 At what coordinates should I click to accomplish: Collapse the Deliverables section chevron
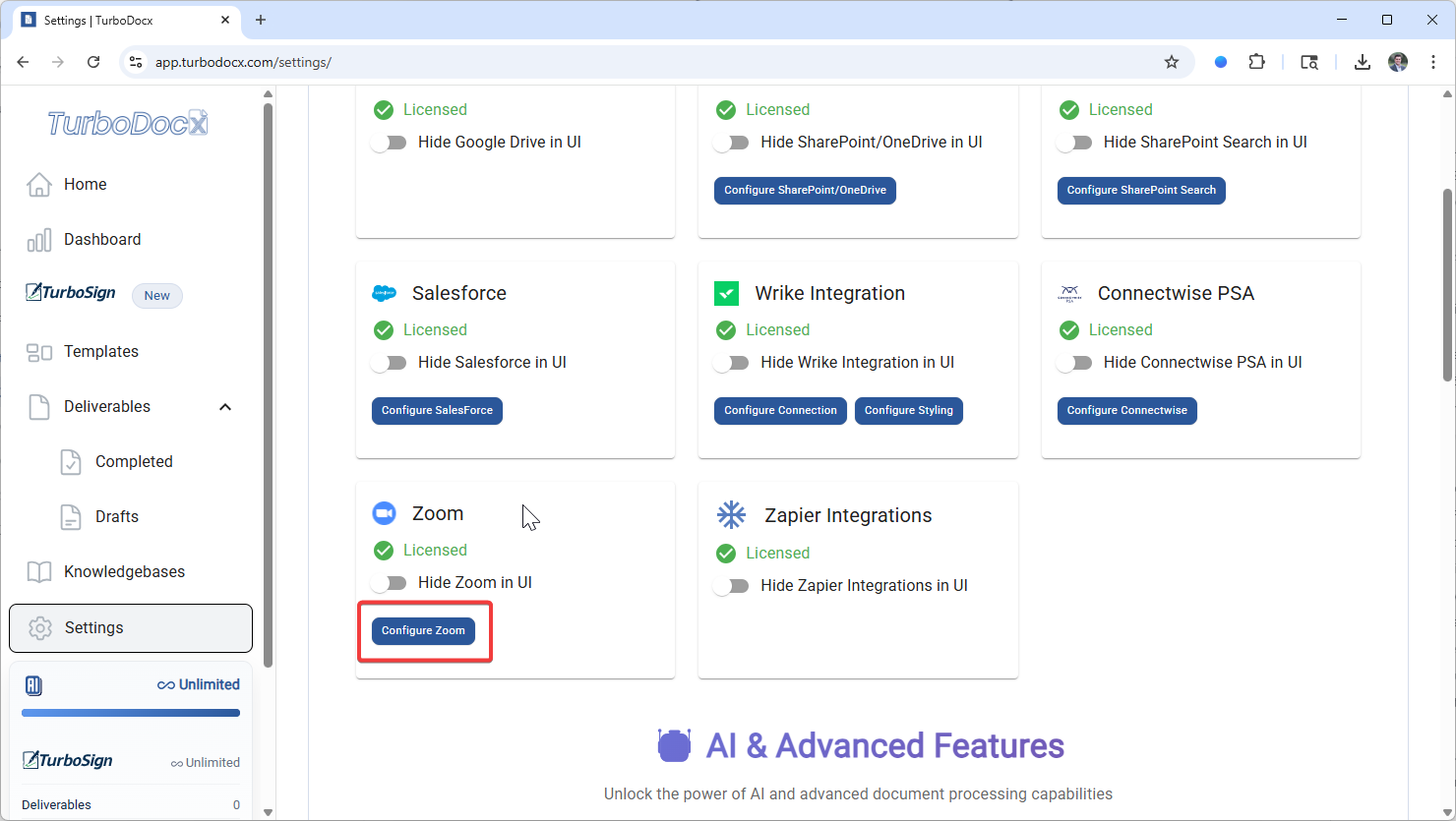coord(225,407)
